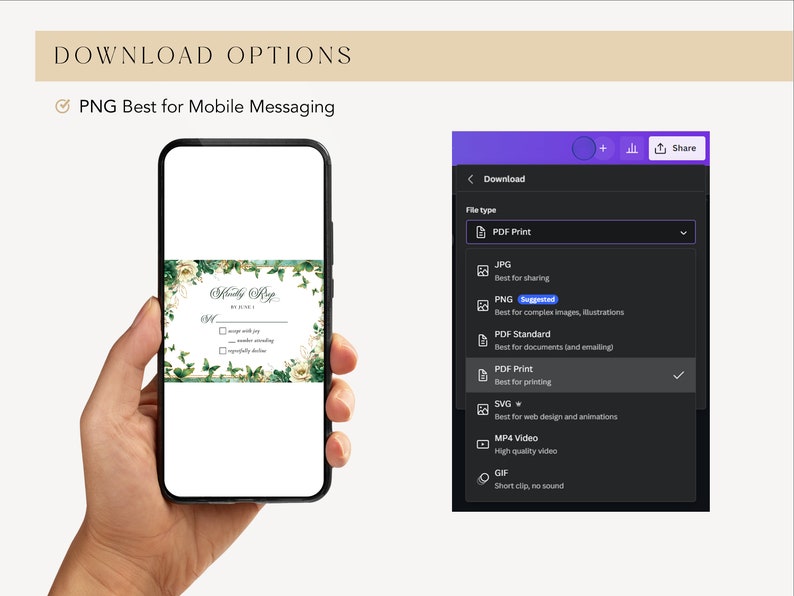Click the check icon beside PNG Best heading

[x=63, y=106]
